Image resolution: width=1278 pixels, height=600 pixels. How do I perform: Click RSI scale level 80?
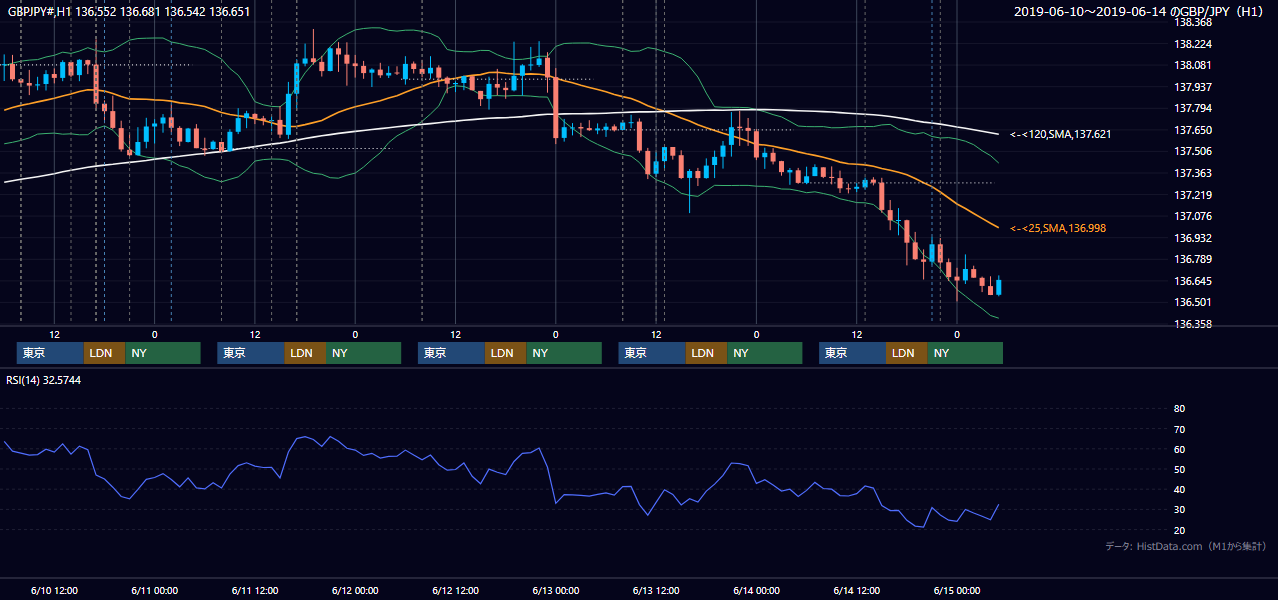pos(1179,409)
